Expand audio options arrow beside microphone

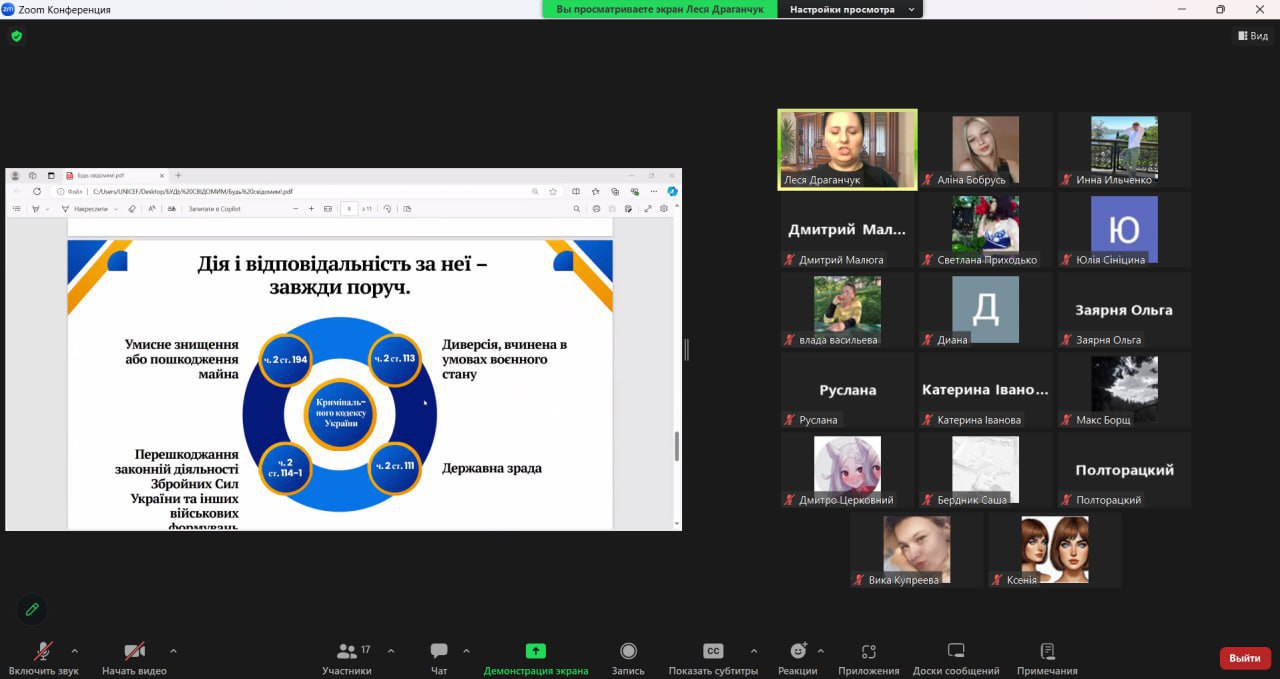point(74,651)
